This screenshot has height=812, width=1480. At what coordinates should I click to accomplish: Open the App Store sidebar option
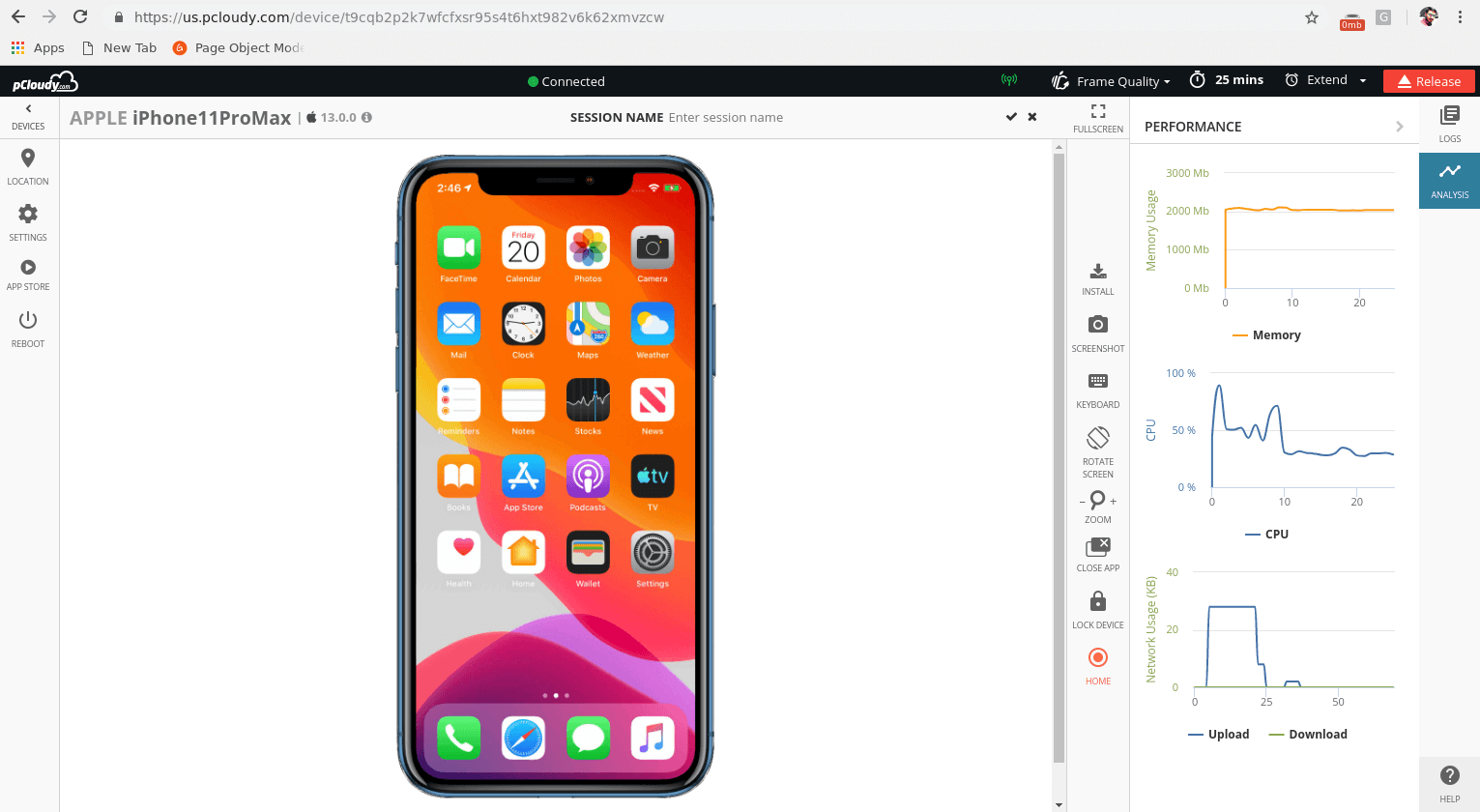[x=28, y=275]
